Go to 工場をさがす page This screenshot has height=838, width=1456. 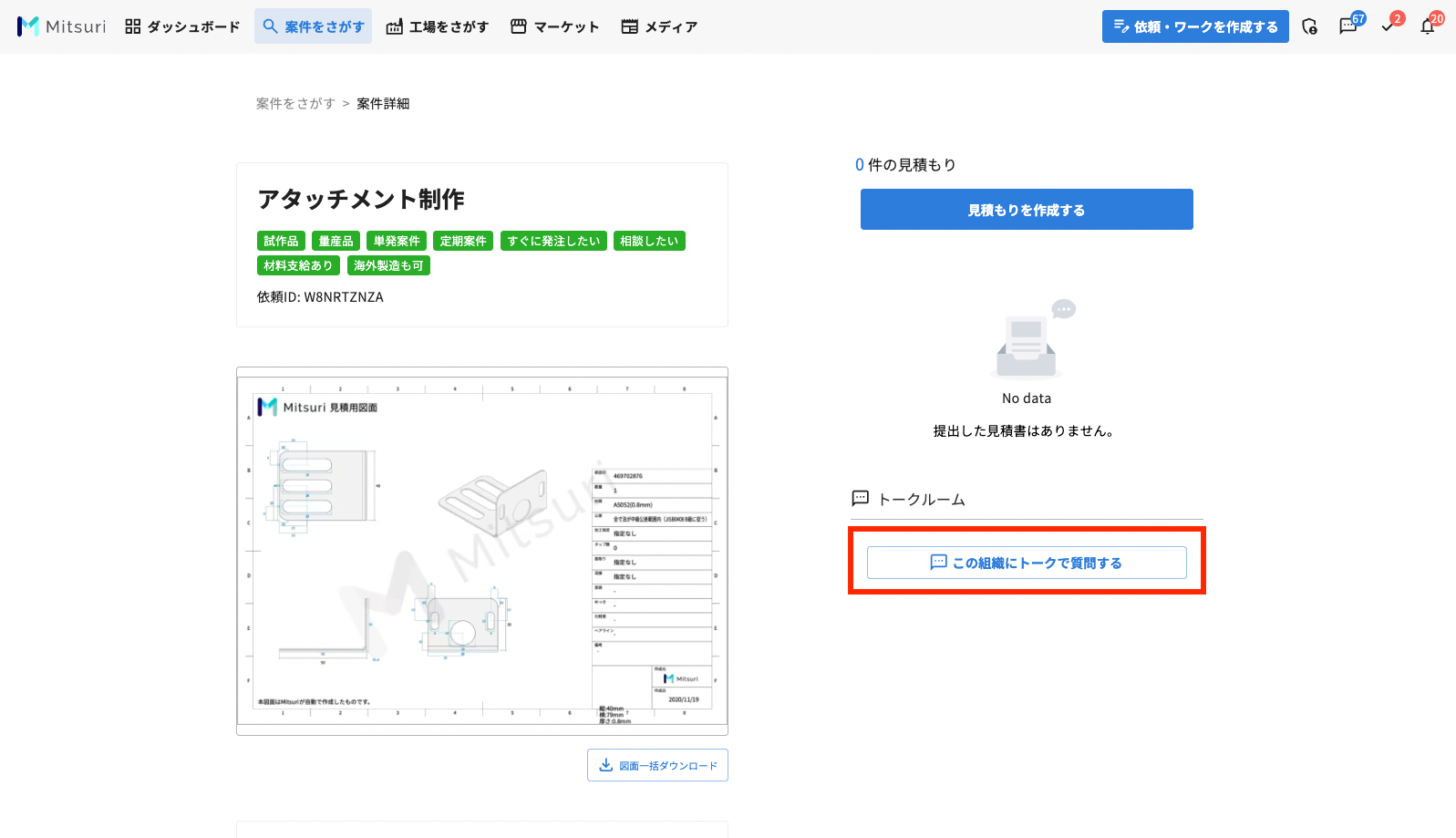438,26
